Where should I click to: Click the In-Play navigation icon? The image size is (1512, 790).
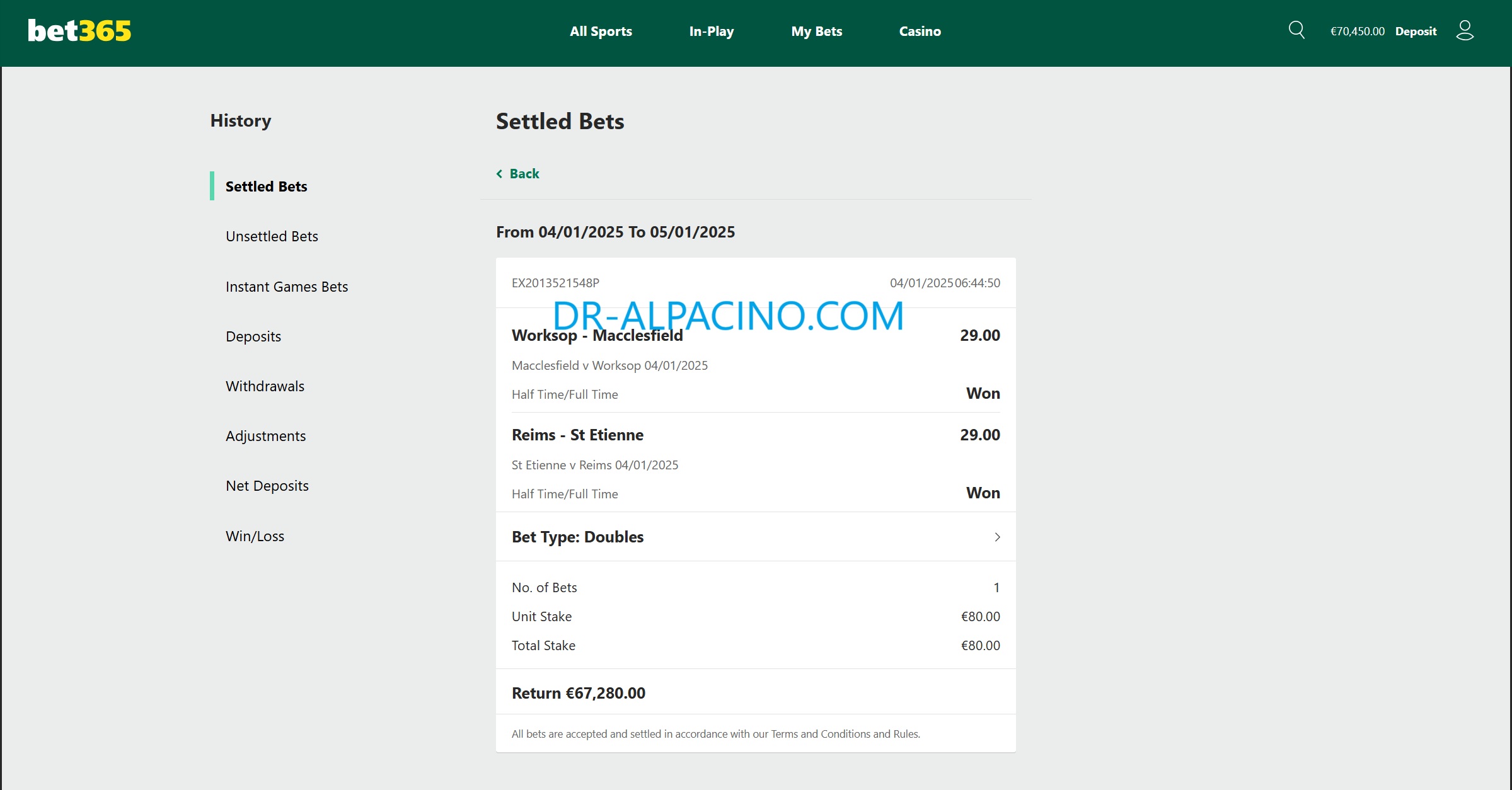pos(711,31)
